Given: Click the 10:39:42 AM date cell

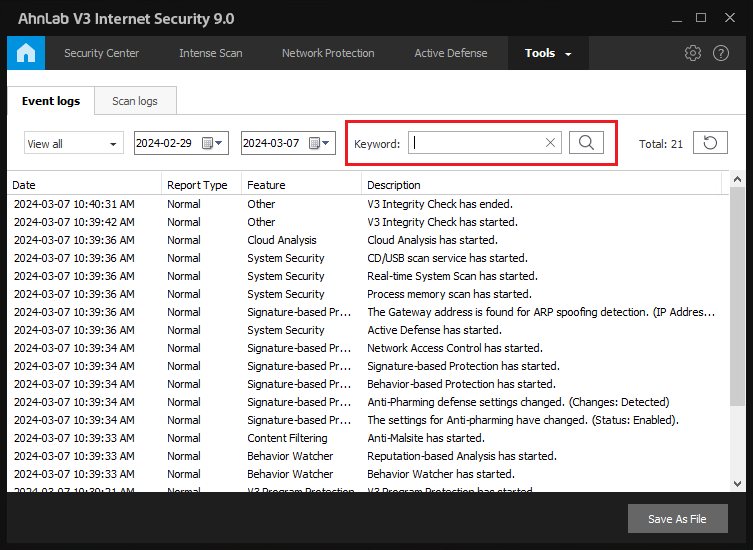Looking at the screenshot, I should [74, 222].
